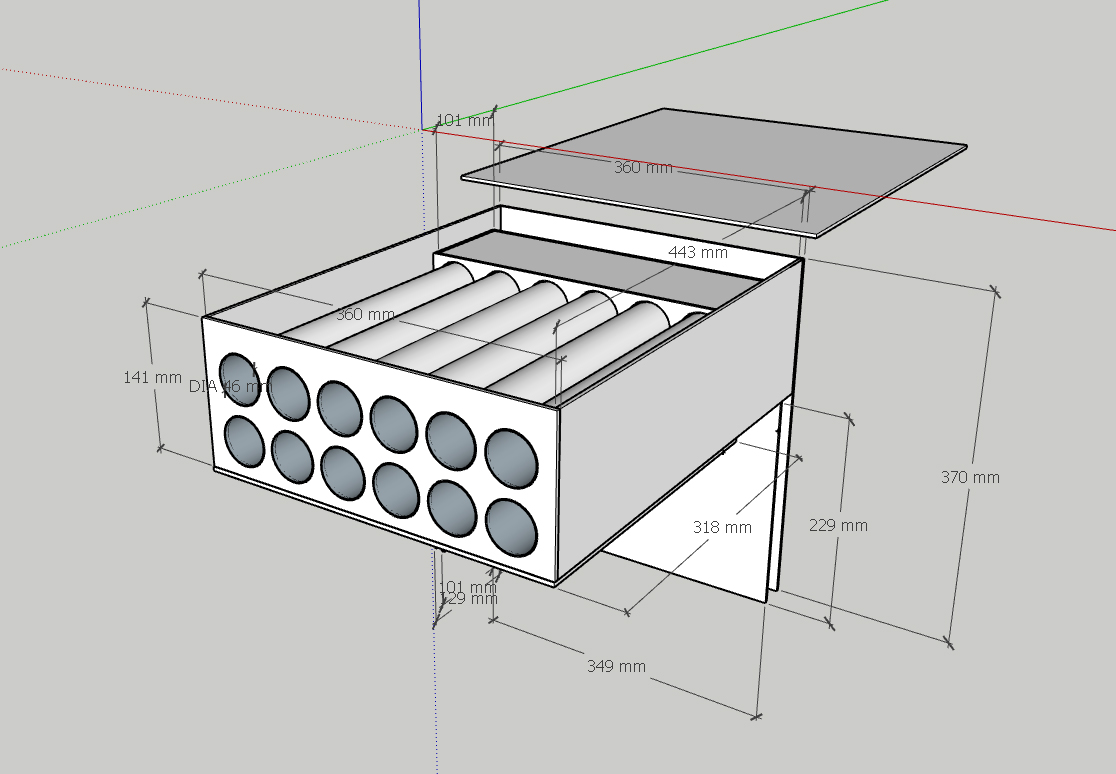Select the 318 mm dimension label

[722, 526]
